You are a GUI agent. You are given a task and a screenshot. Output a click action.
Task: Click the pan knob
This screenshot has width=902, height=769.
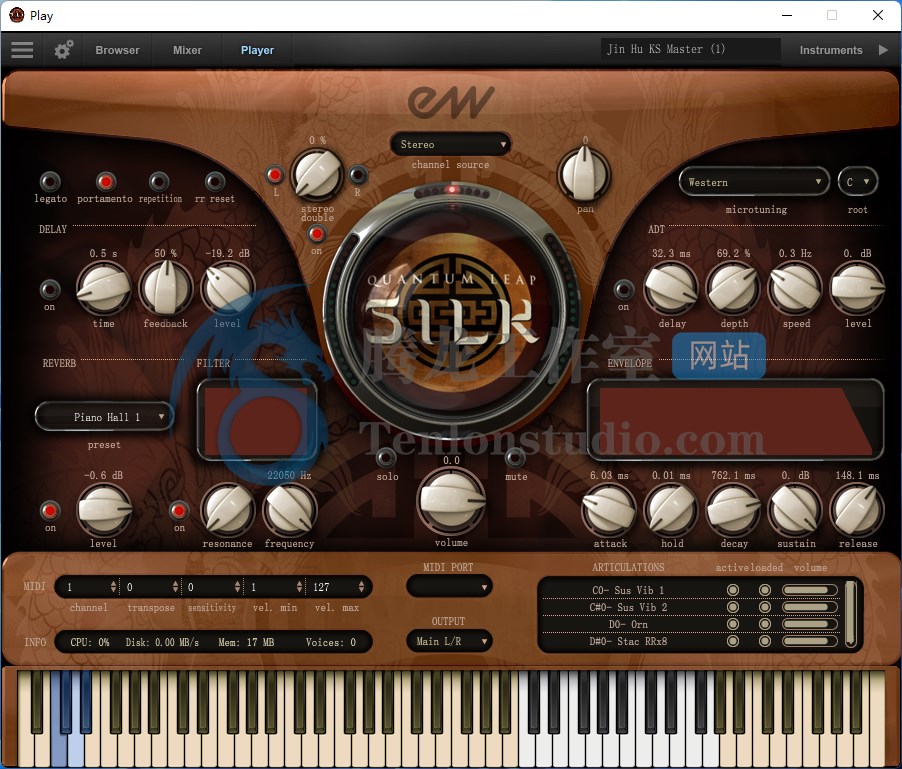coord(584,174)
